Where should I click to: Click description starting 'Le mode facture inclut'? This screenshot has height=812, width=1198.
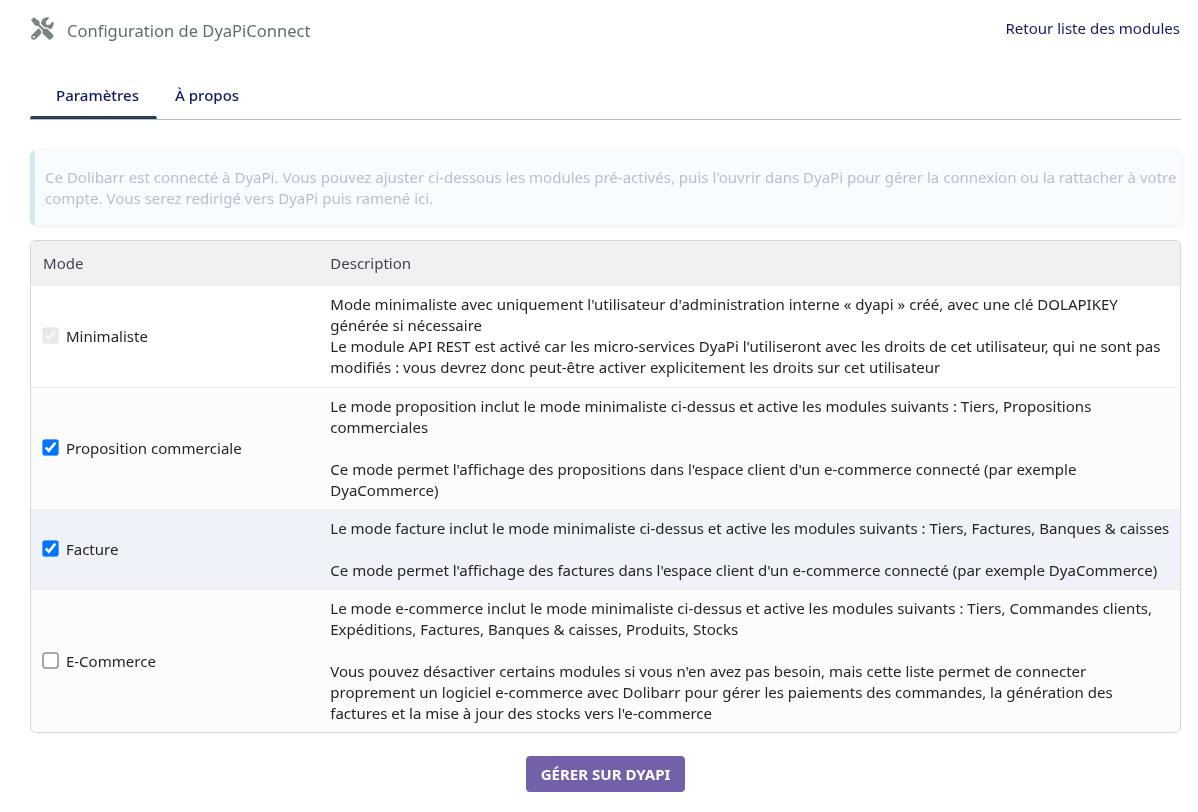click(750, 529)
